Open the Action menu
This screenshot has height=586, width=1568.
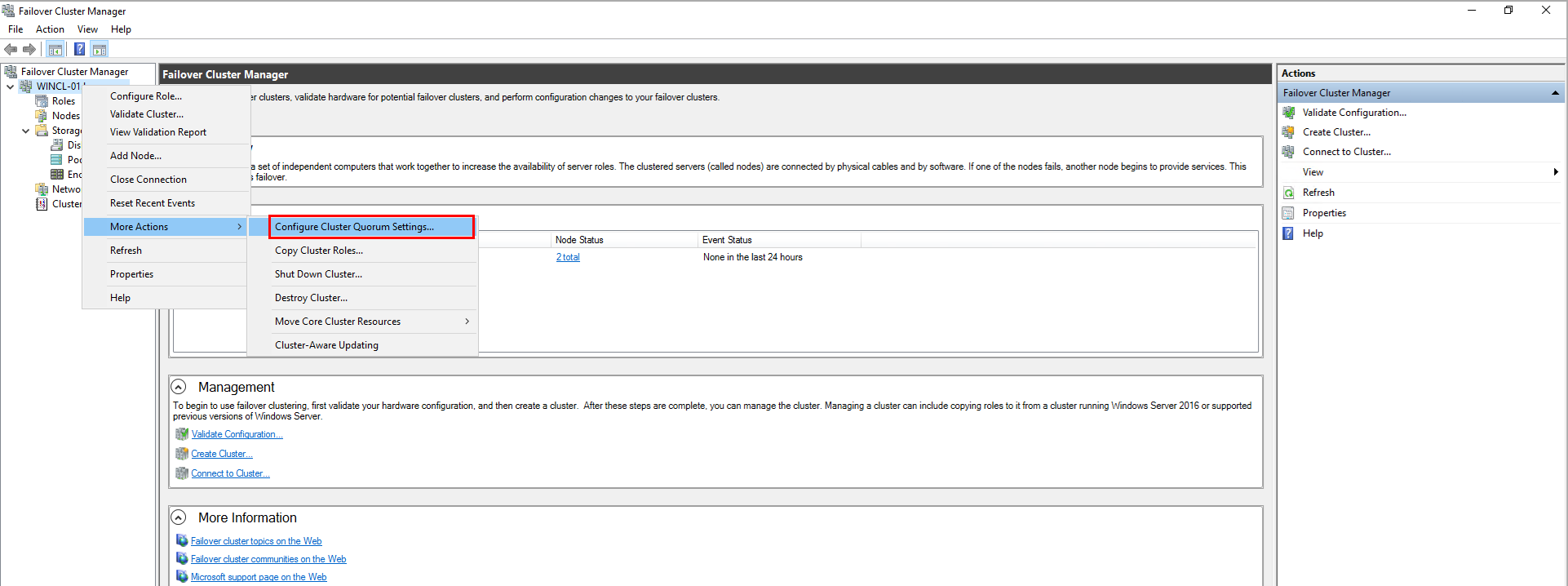click(x=50, y=29)
